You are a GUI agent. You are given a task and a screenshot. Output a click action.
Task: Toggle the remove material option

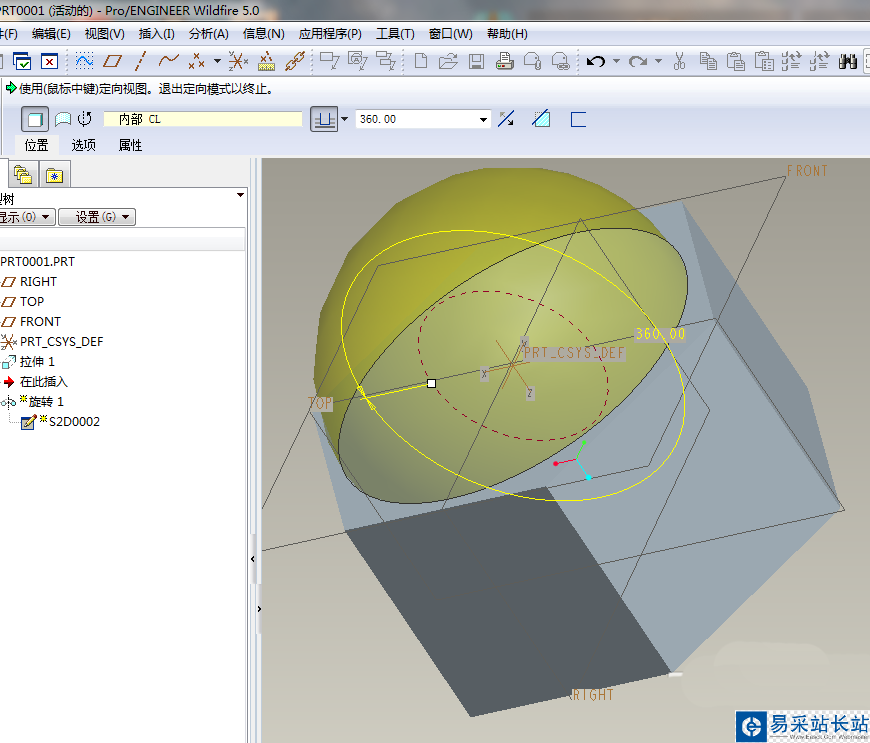click(541, 119)
